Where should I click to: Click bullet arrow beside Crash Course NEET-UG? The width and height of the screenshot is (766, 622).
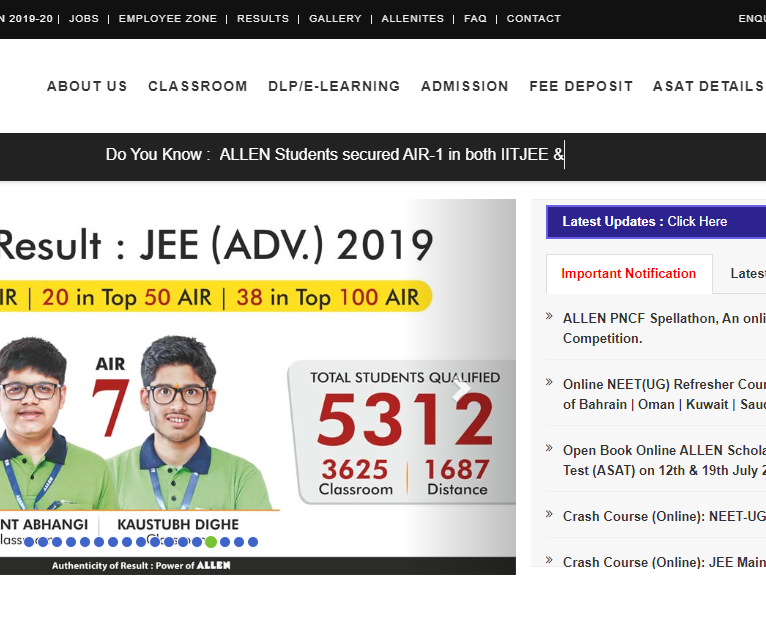(549, 514)
